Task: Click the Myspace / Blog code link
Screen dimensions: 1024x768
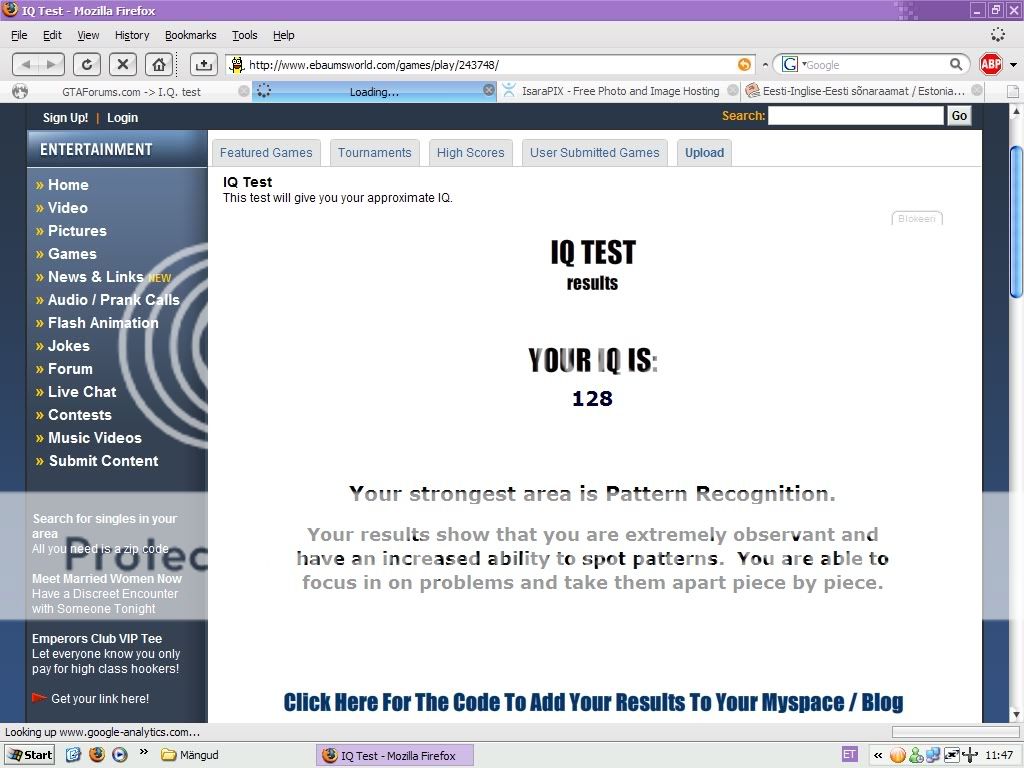Action: pyautogui.click(x=593, y=702)
